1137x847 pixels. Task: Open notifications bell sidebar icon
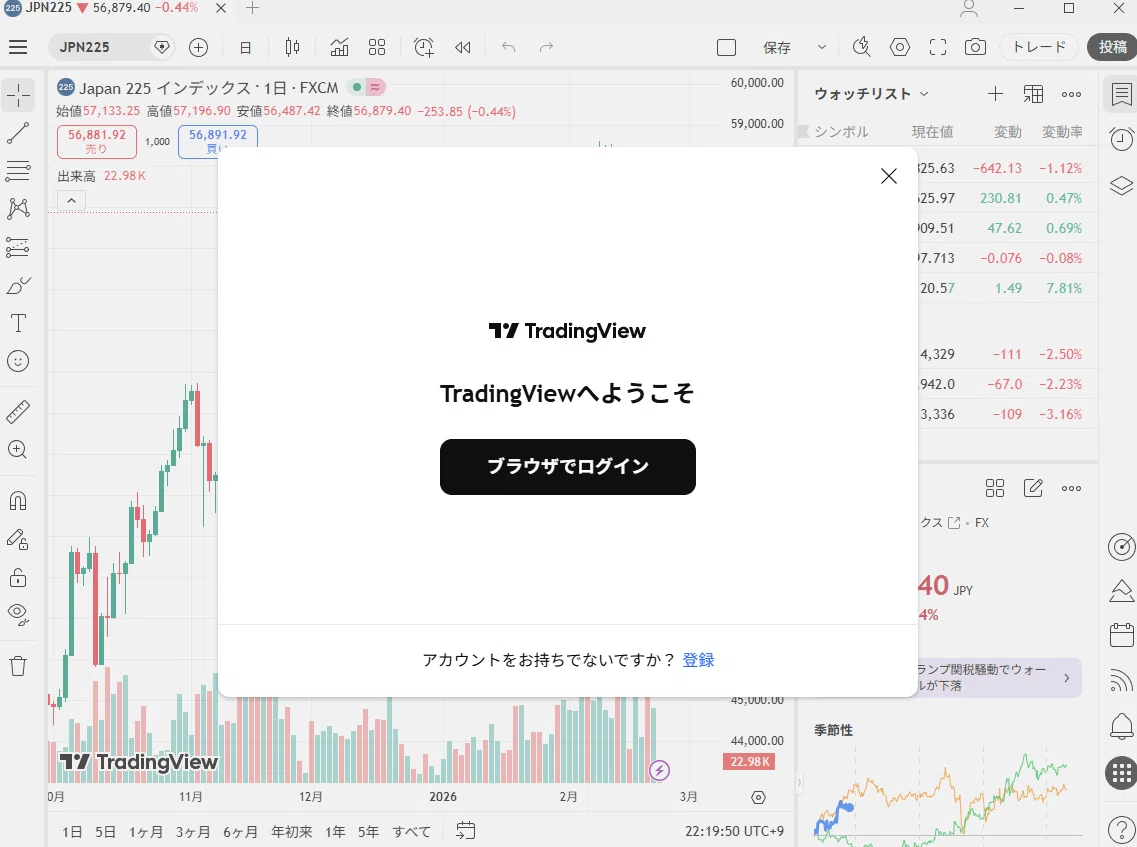[x=1121, y=726]
